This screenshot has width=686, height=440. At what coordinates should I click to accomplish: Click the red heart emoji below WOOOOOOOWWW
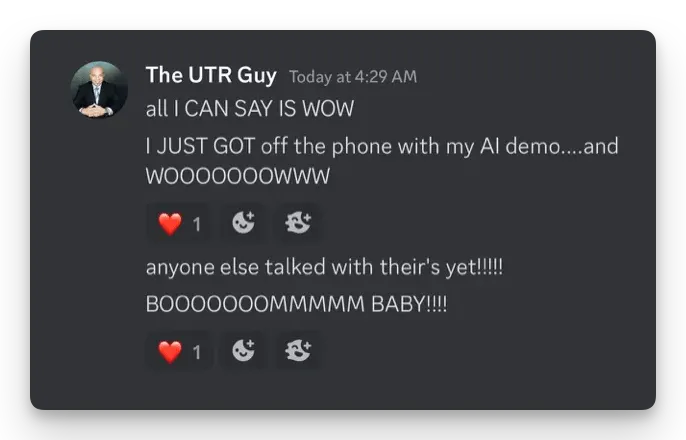[170, 224]
